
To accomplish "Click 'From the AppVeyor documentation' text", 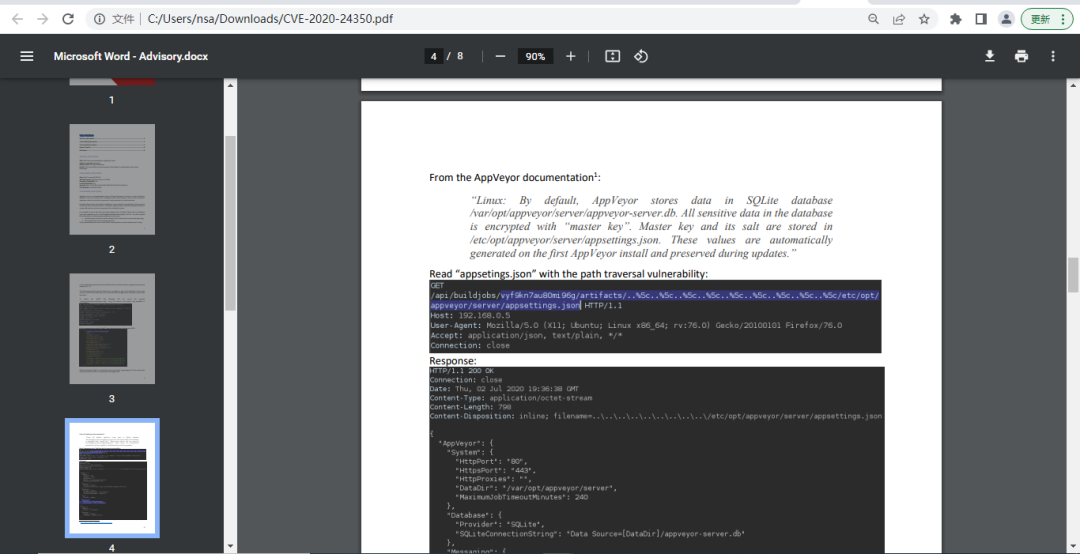I will 515,178.
